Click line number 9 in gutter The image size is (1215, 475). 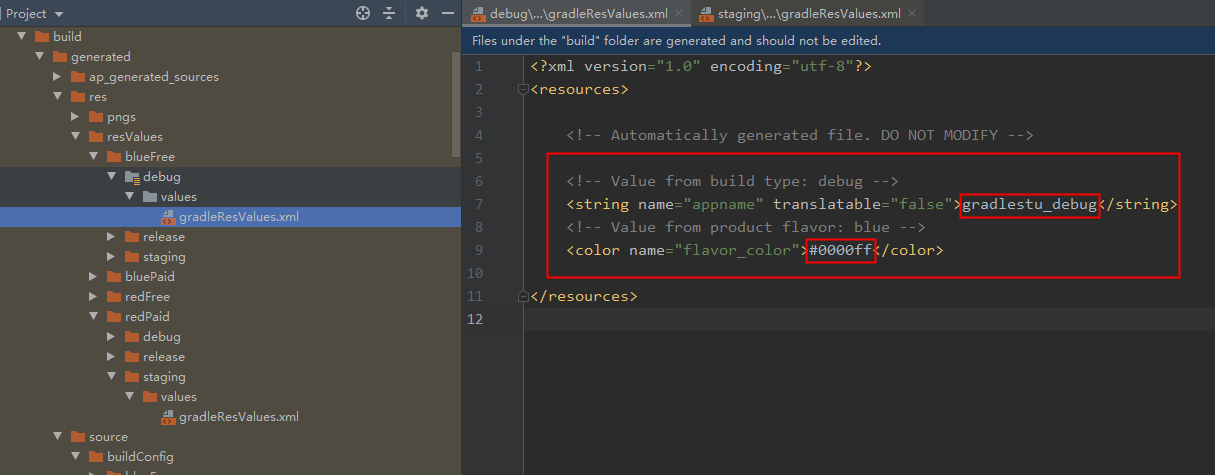pyautogui.click(x=479, y=250)
